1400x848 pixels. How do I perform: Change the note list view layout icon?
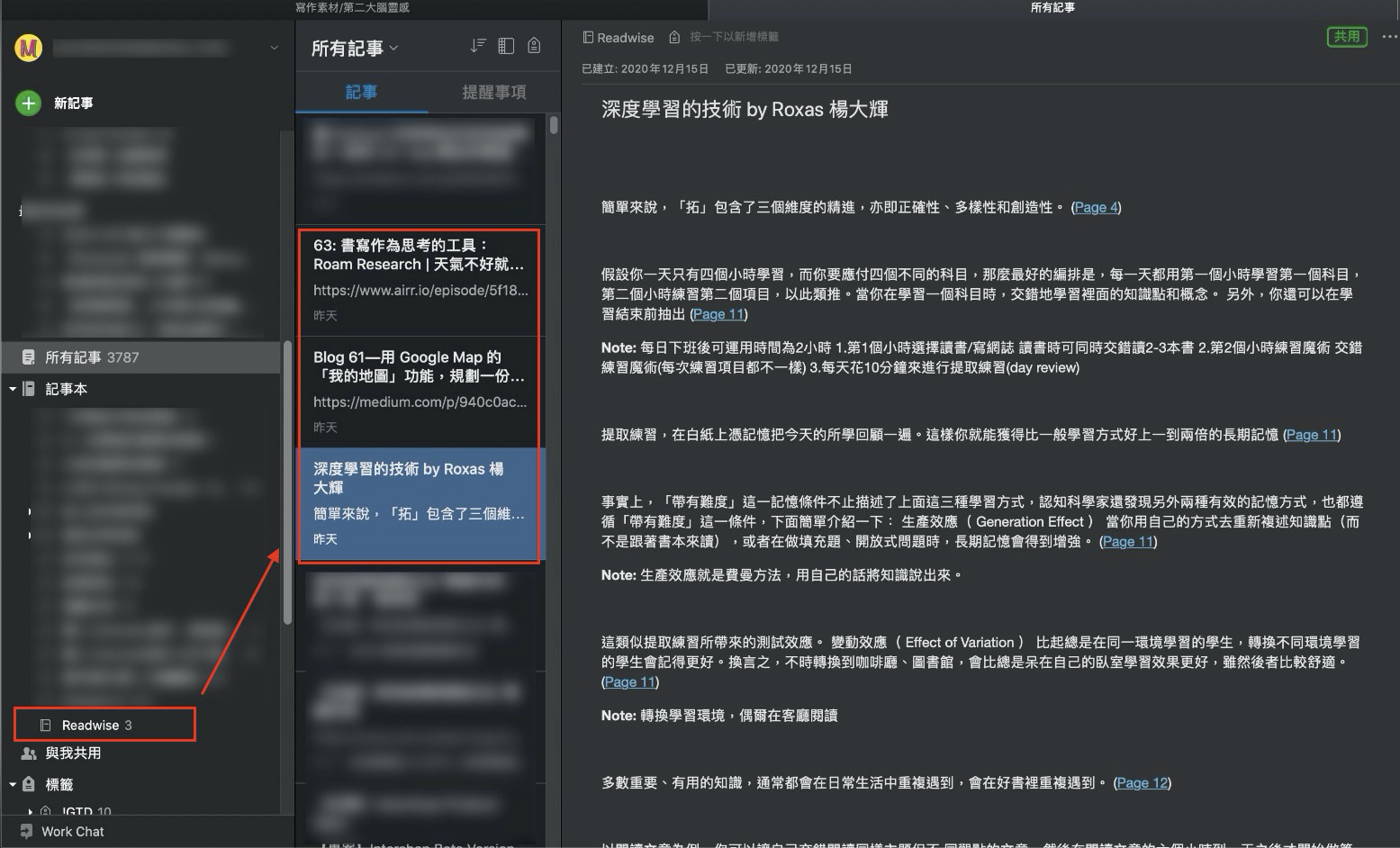[506, 46]
